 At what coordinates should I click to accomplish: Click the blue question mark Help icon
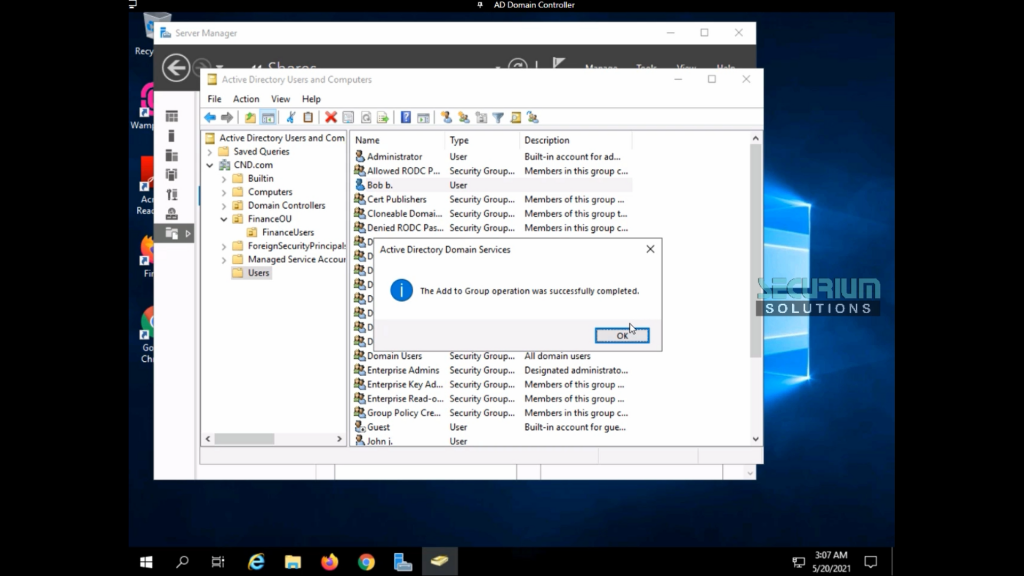pos(406,118)
